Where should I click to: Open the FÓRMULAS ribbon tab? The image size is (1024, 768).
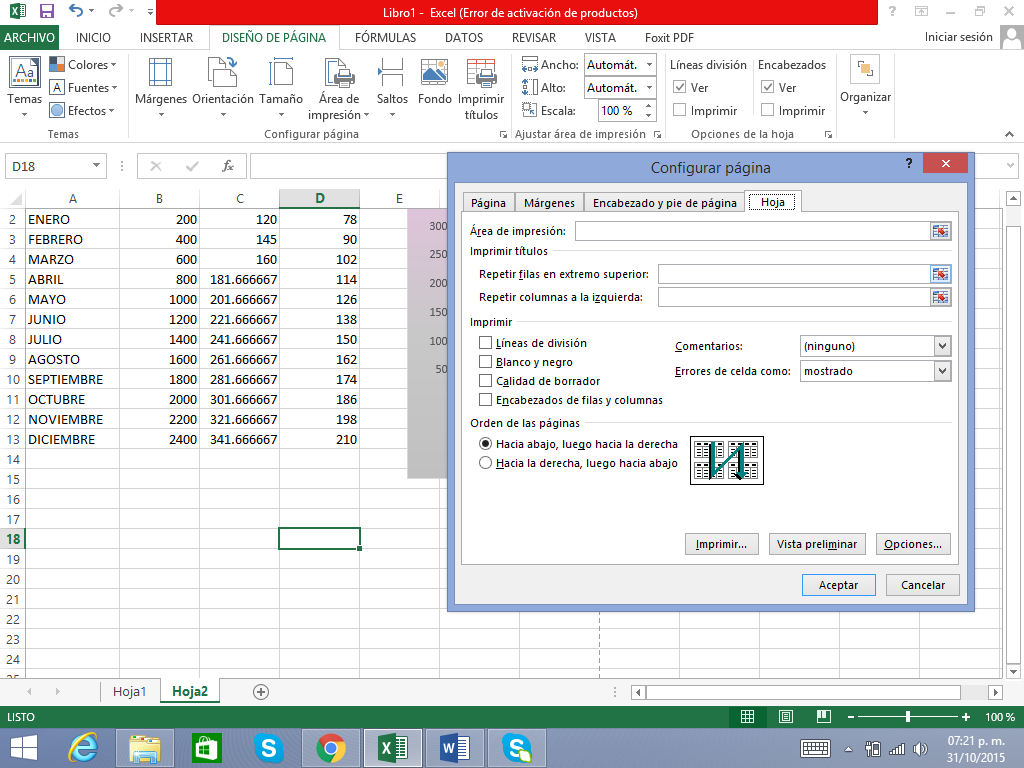(x=385, y=38)
